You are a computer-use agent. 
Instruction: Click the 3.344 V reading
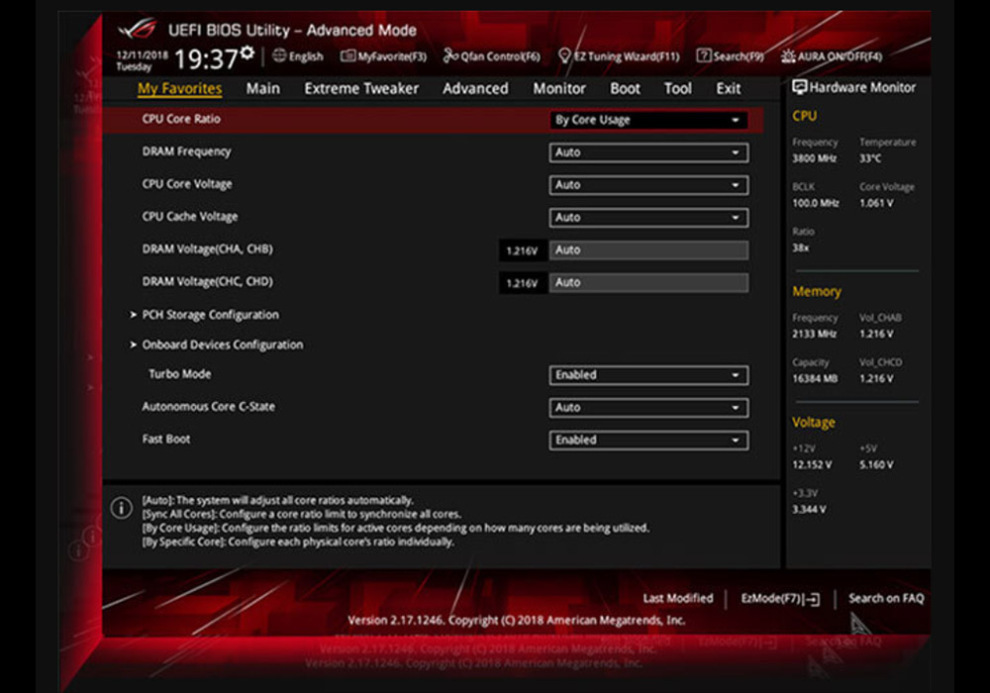click(x=809, y=509)
